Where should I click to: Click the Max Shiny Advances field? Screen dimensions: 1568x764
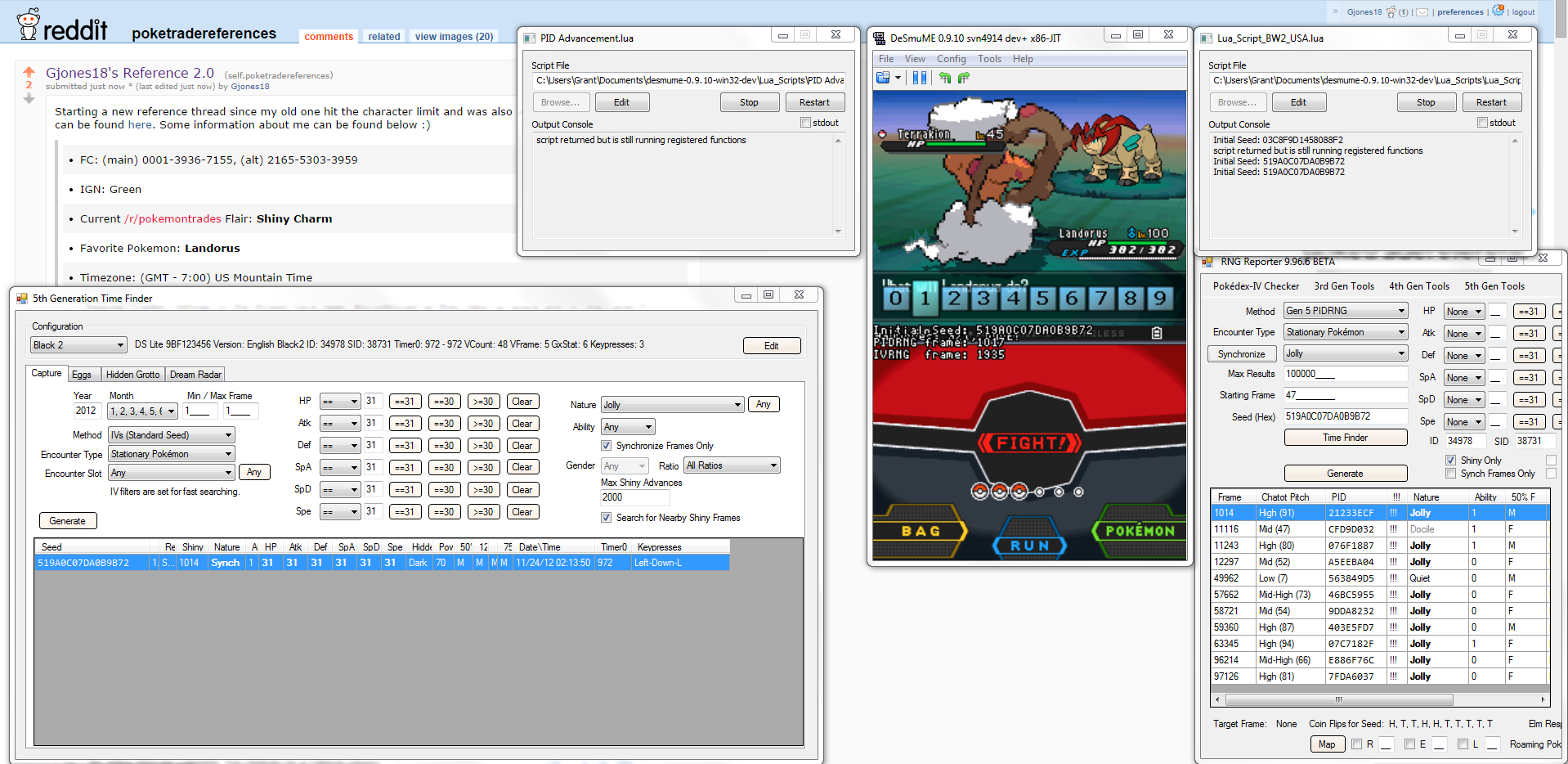click(635, 497)
